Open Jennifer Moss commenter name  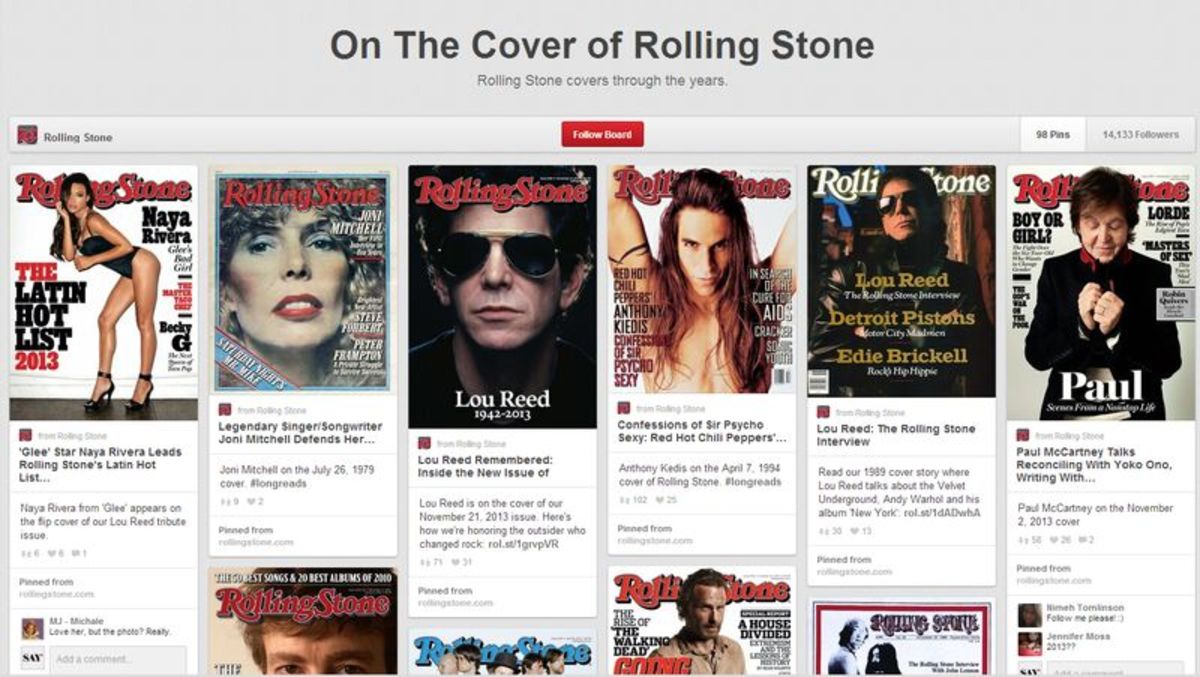[1078, 637]
